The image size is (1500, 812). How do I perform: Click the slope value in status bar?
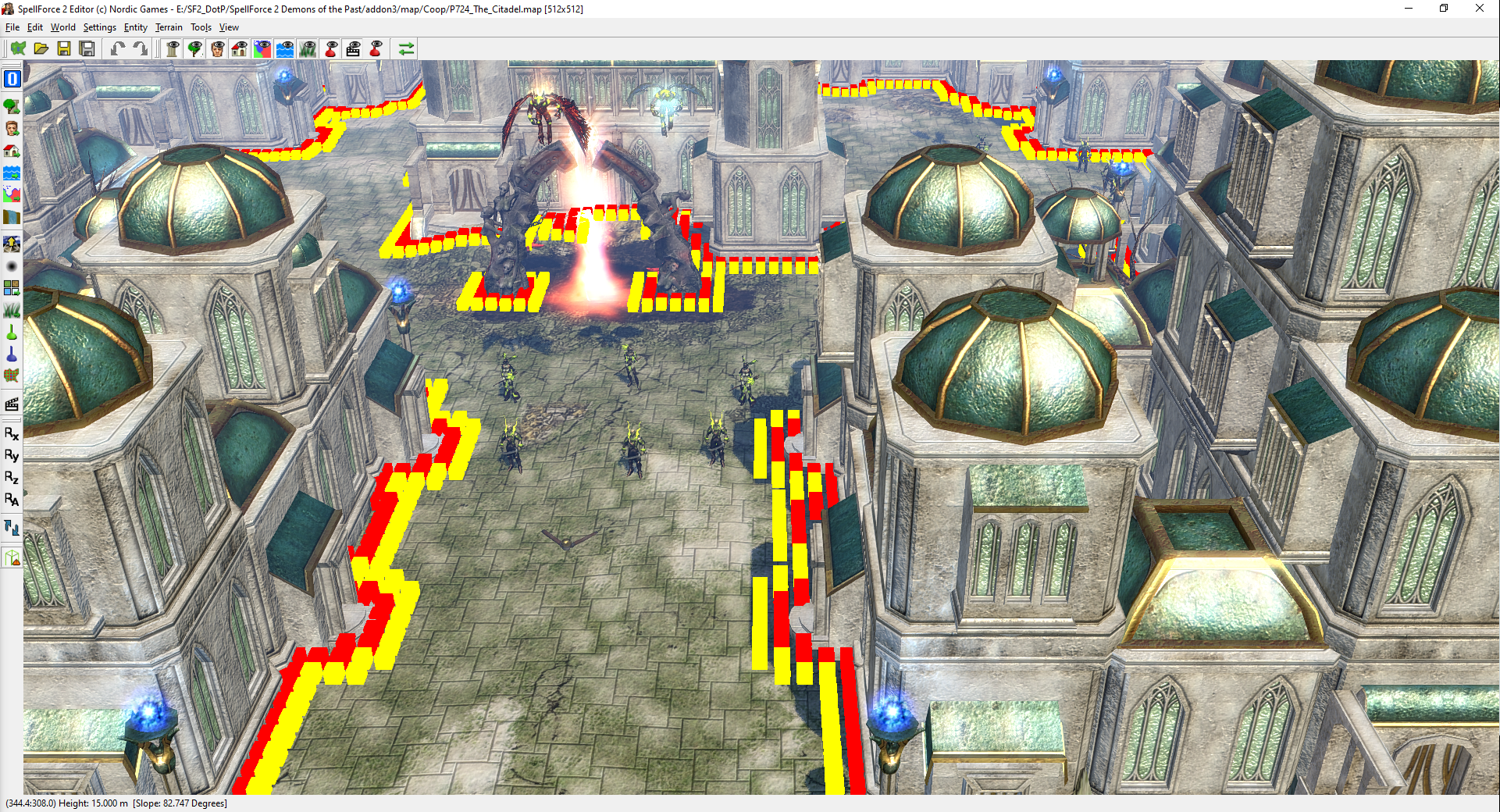coord(180,803)
